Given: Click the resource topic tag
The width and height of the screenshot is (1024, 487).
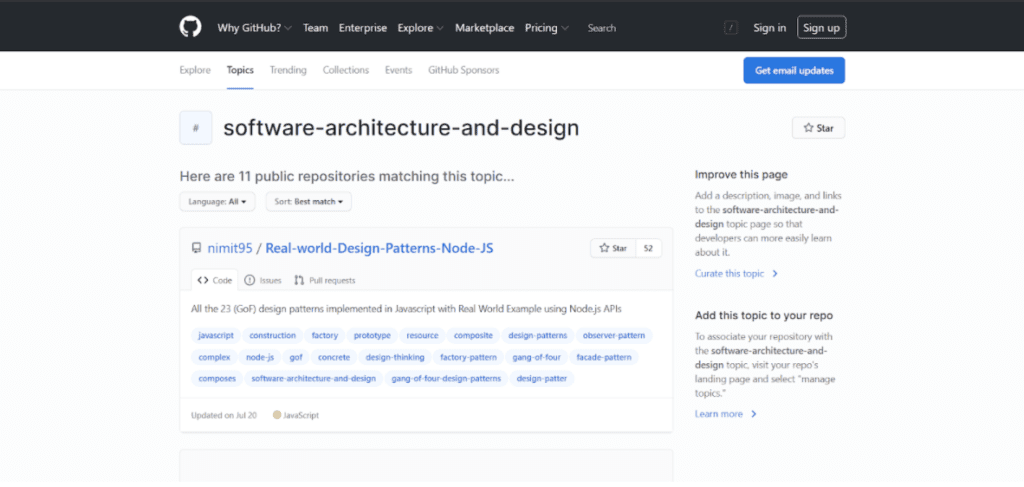Looking at the screenshot, I should coord(422,336).
